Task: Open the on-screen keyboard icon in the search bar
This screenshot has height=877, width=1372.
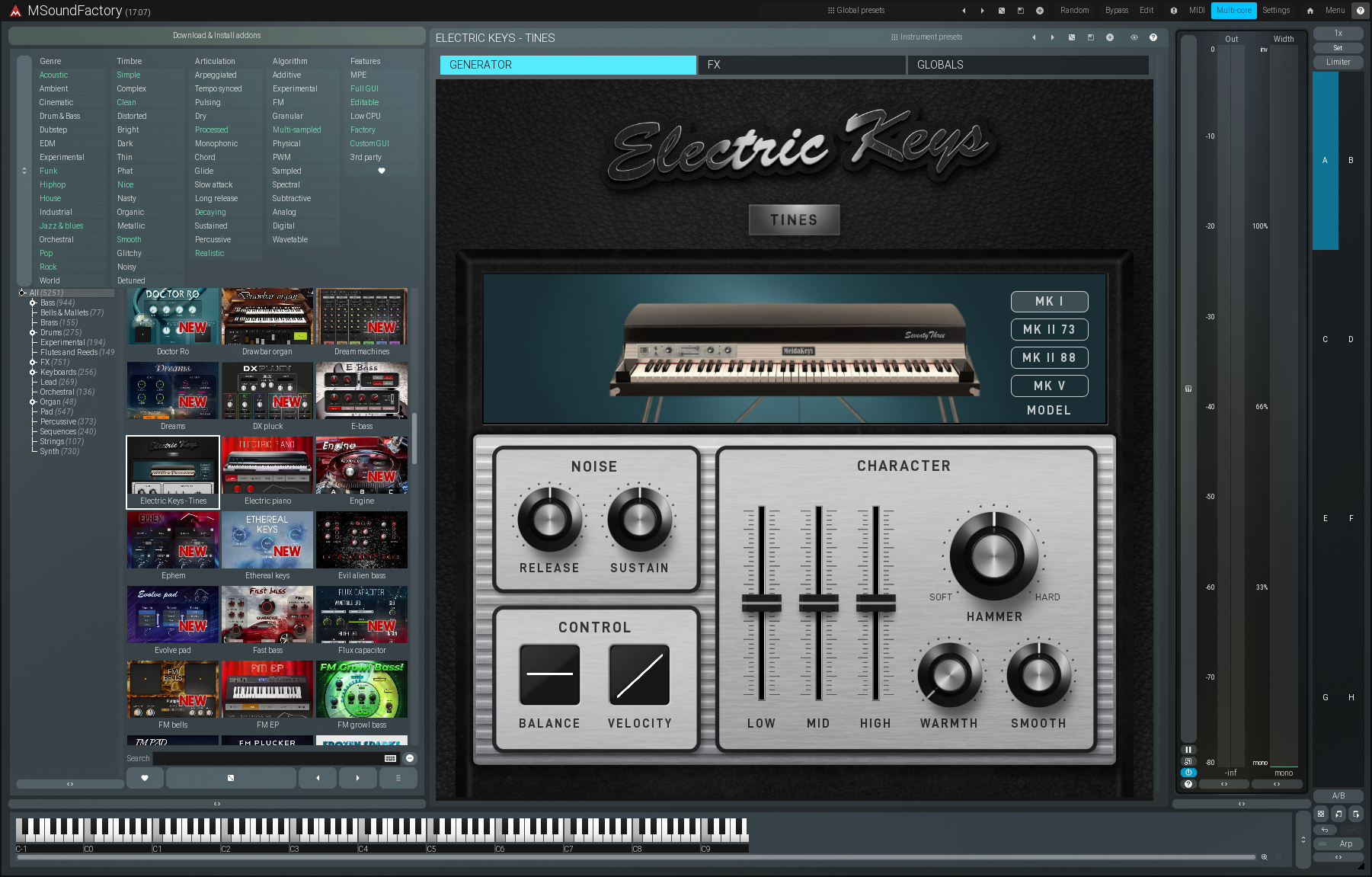Action: point(389,758)
